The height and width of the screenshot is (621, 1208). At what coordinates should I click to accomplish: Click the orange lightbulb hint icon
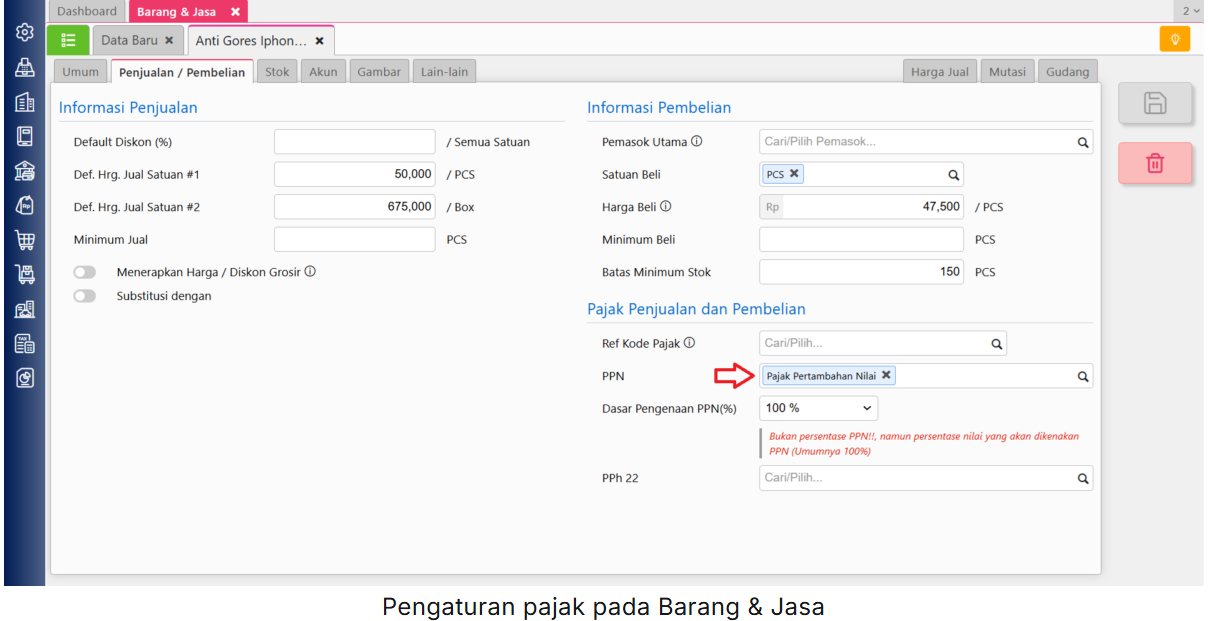tap(1174, 39)
